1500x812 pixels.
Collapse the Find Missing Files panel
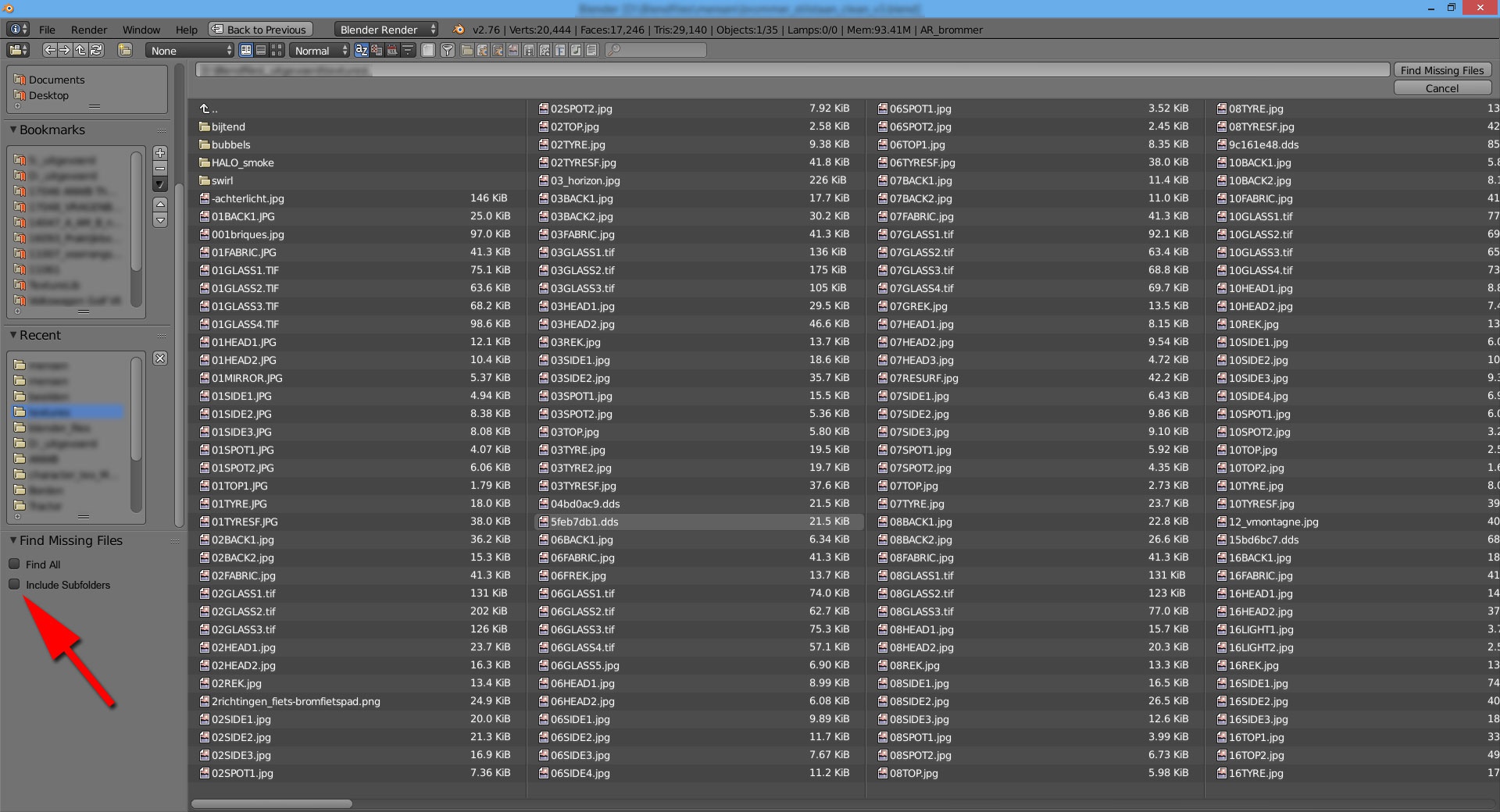(x=13, y=540)
